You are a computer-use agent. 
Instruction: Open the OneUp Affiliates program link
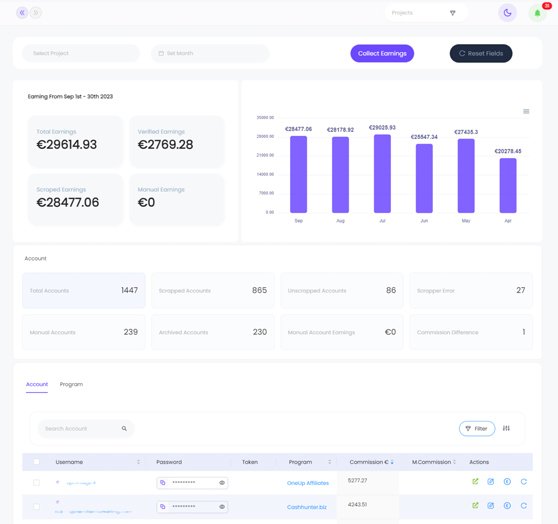tap(308, 483)
